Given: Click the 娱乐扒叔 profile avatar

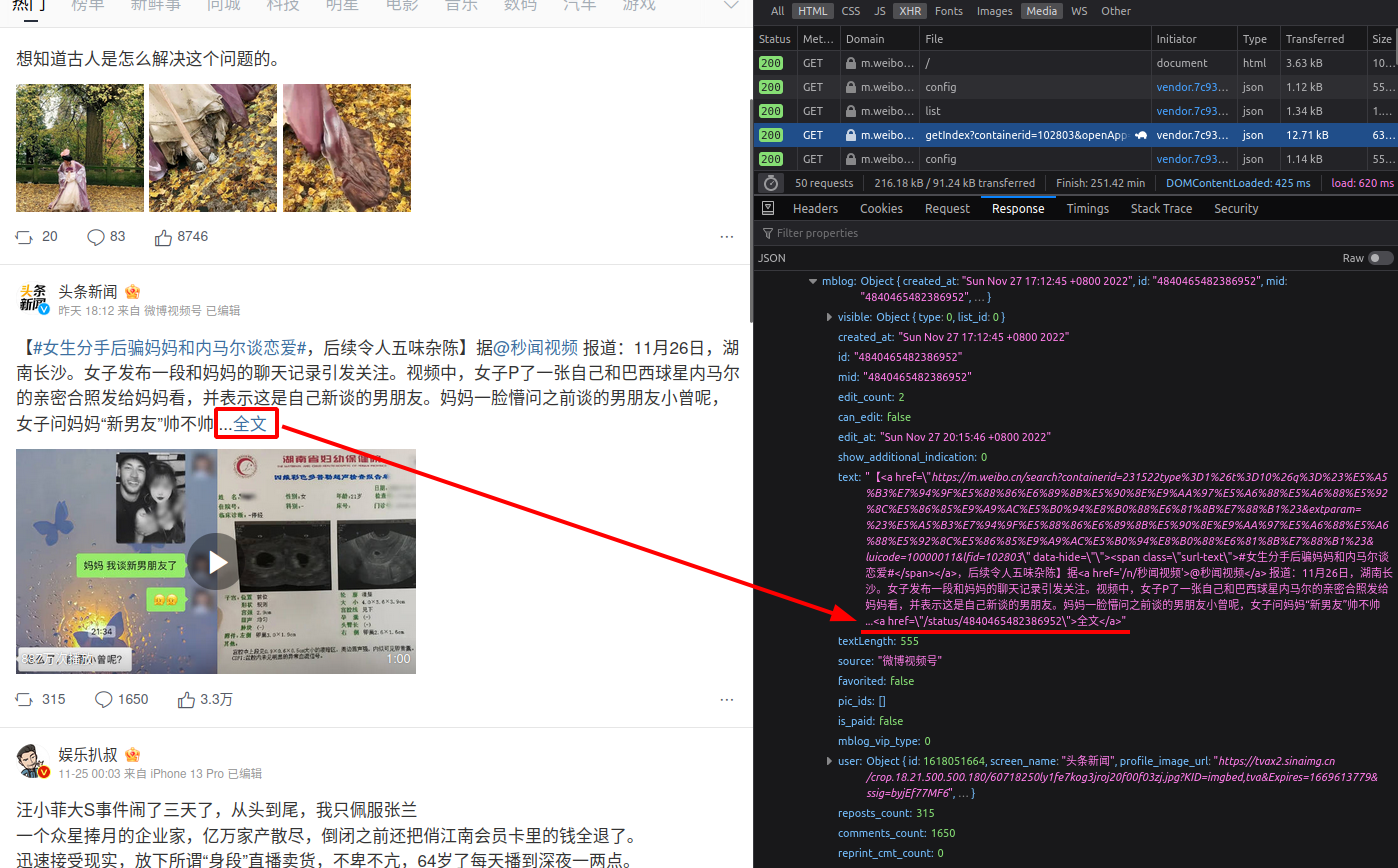Looking at the screenshot, I should (33, 761).
